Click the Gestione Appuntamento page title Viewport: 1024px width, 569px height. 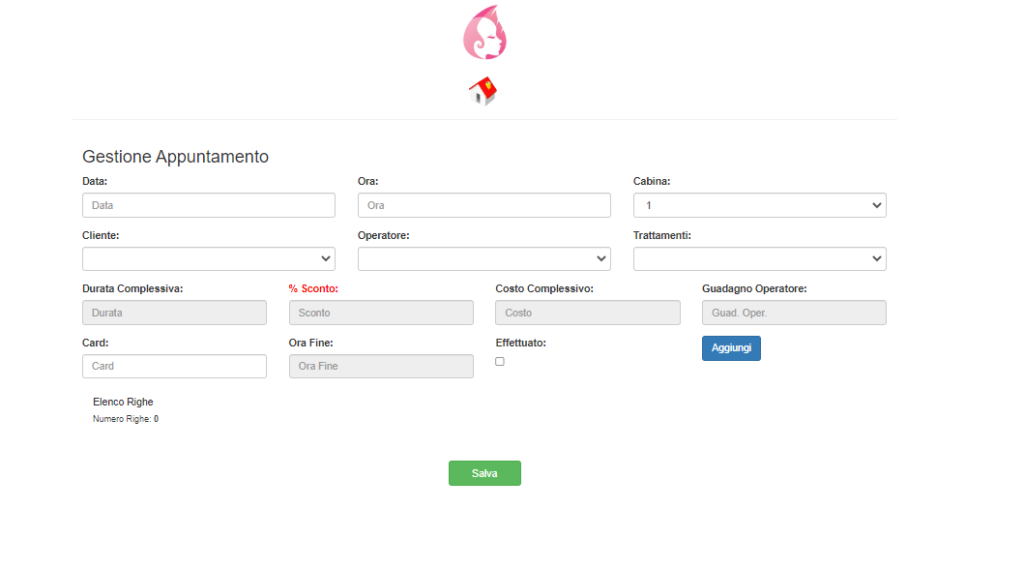(175, 157)
